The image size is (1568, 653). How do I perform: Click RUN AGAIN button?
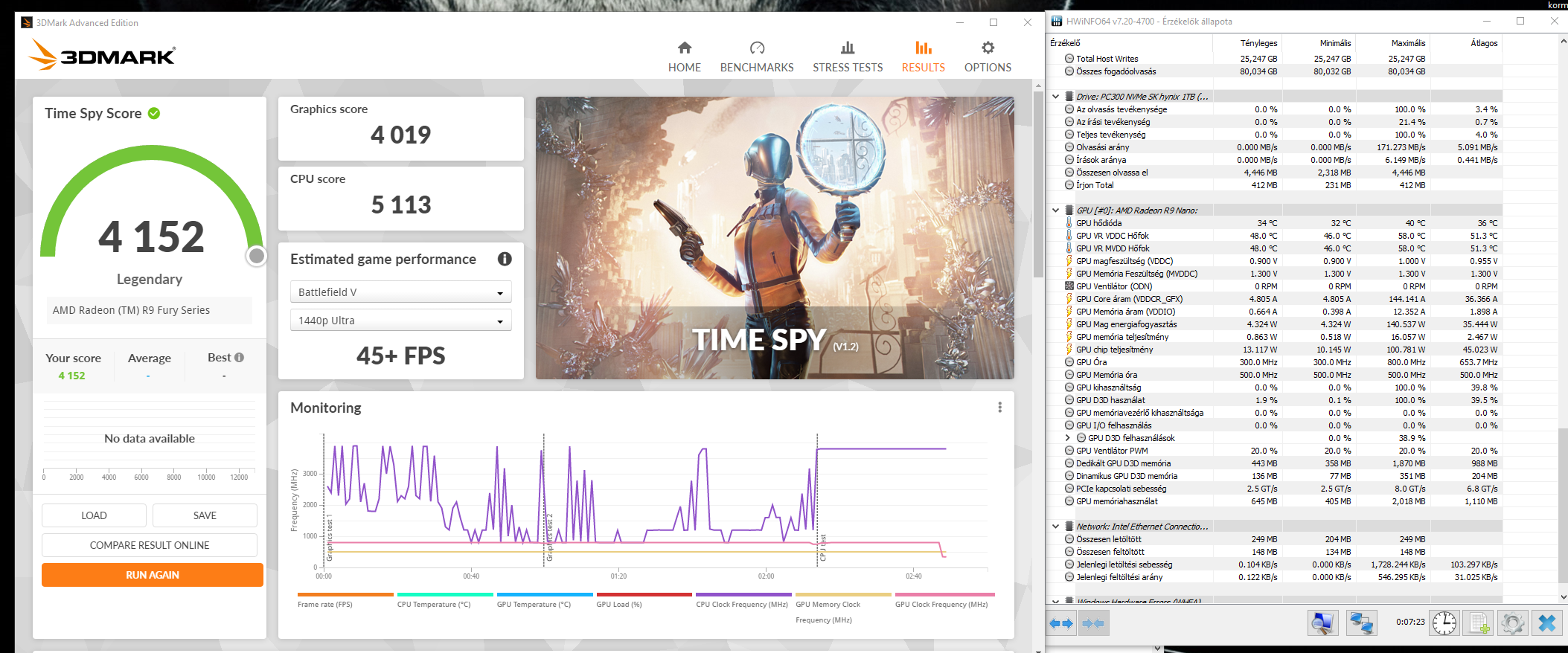(152, 575)
